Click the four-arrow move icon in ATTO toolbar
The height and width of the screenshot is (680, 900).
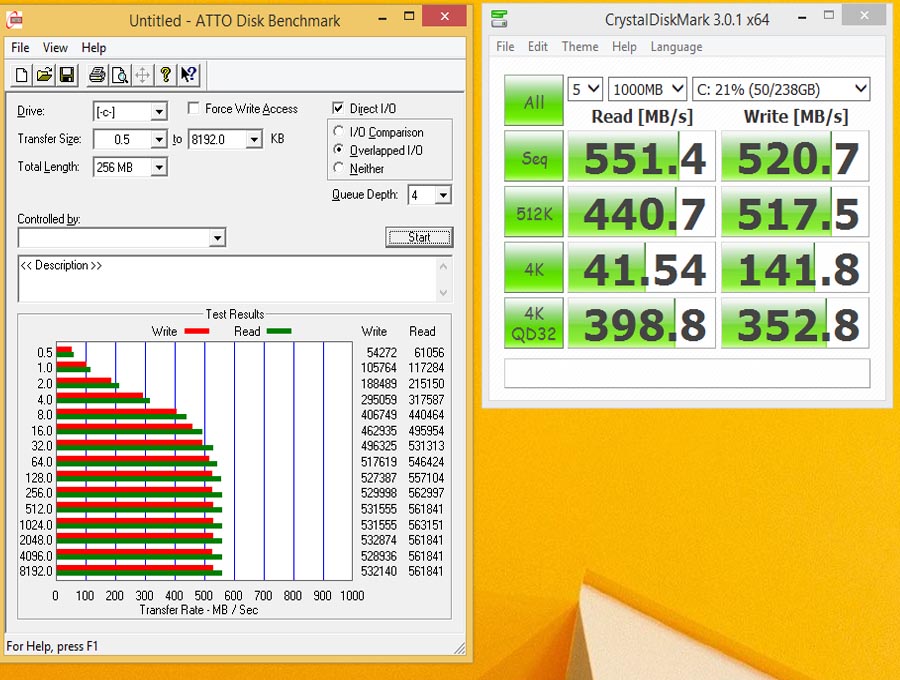coord(142,75)
